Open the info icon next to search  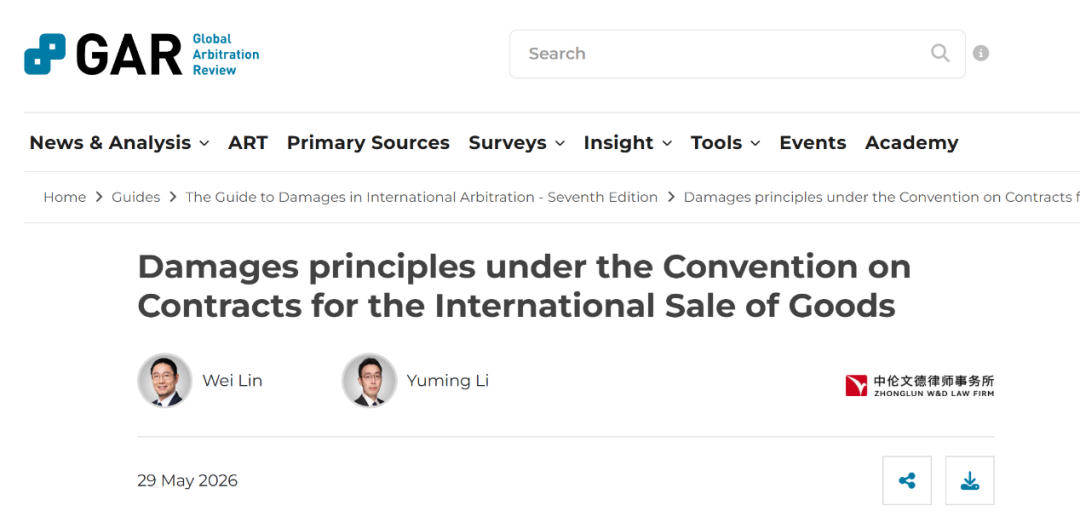(981, 53)
